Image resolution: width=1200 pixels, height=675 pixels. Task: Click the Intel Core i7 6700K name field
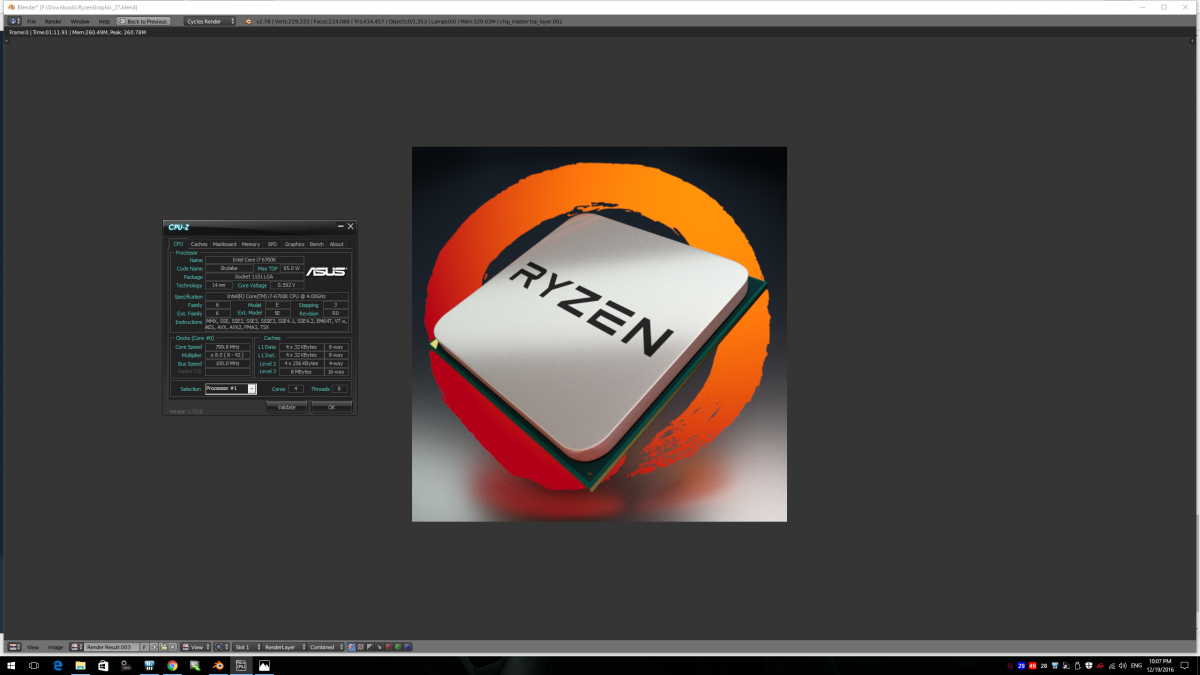click(254, 260)
